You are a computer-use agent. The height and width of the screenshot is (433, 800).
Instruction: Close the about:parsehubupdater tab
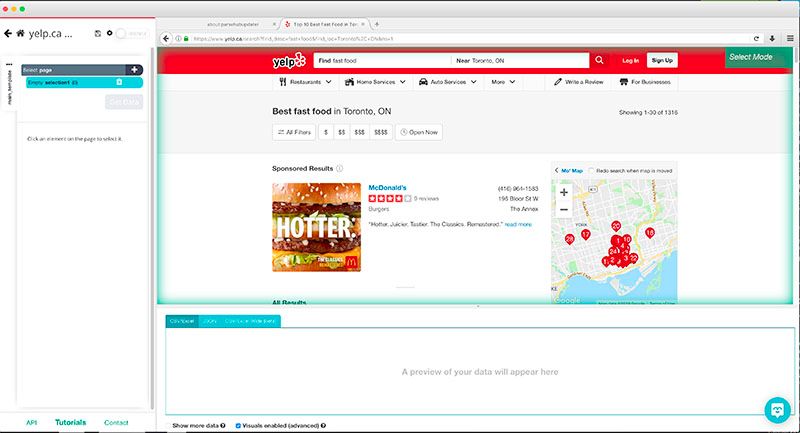(x=274, y=24)
